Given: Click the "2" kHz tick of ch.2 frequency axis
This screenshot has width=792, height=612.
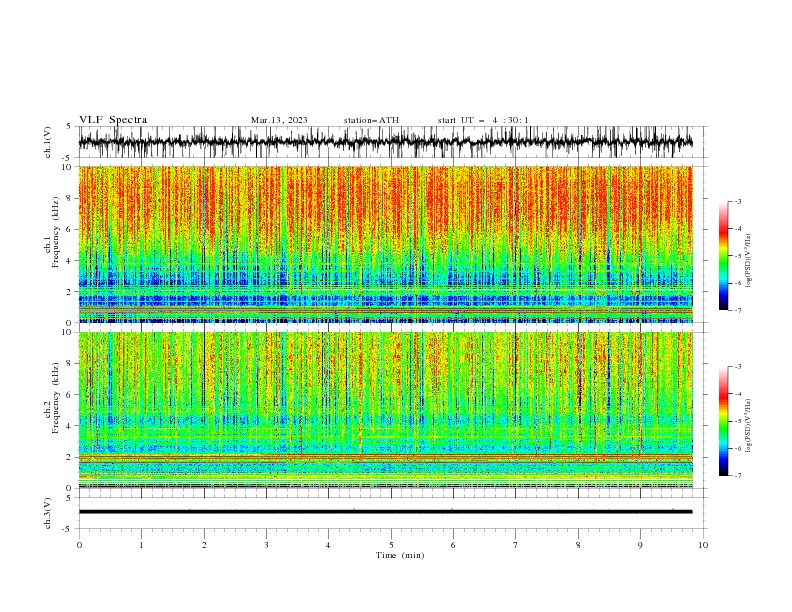Looking at the screenshot, I should (70, 457).
